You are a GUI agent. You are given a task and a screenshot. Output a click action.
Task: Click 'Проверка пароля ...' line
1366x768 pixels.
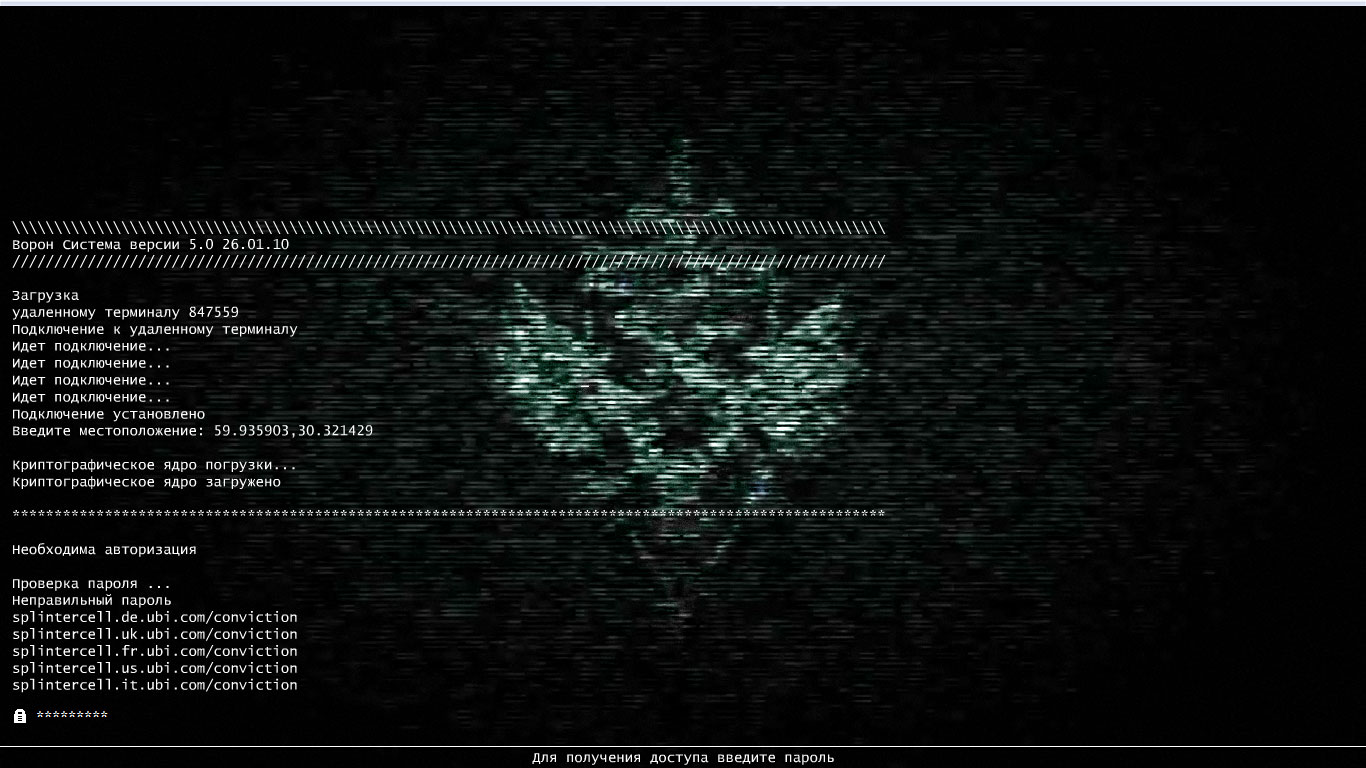92,583
